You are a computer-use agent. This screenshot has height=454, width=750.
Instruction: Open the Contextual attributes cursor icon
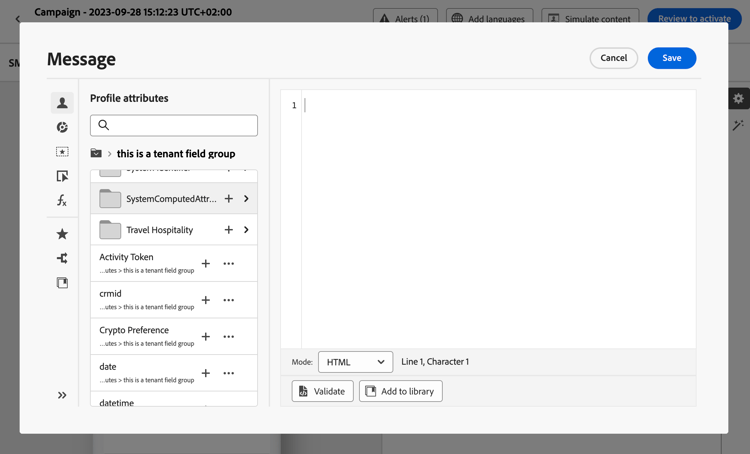pos(62,176)
